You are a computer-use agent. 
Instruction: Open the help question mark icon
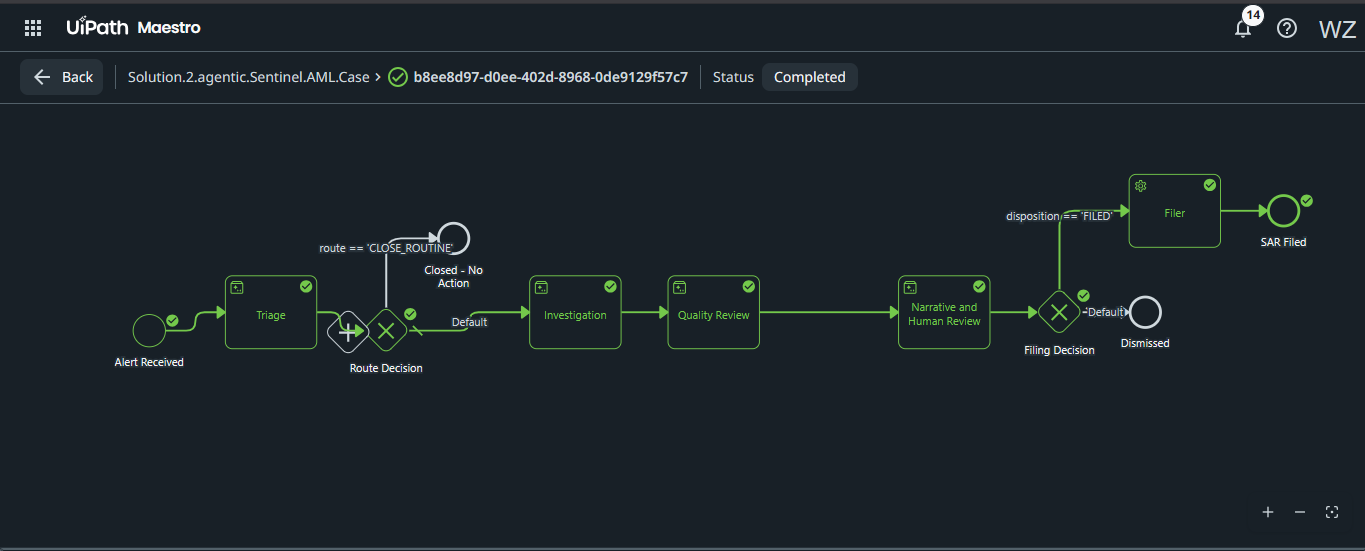(1287, 28)
